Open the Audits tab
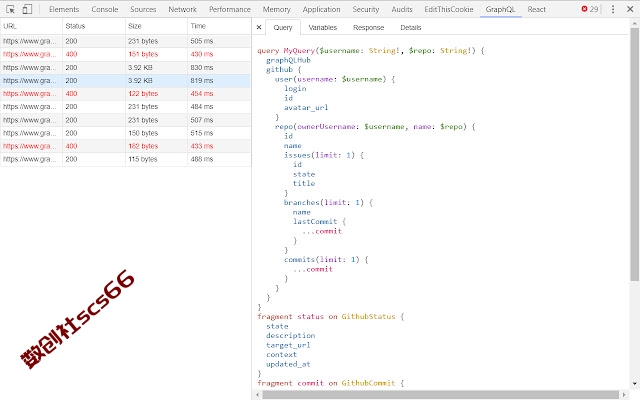 tap(402, 9)
